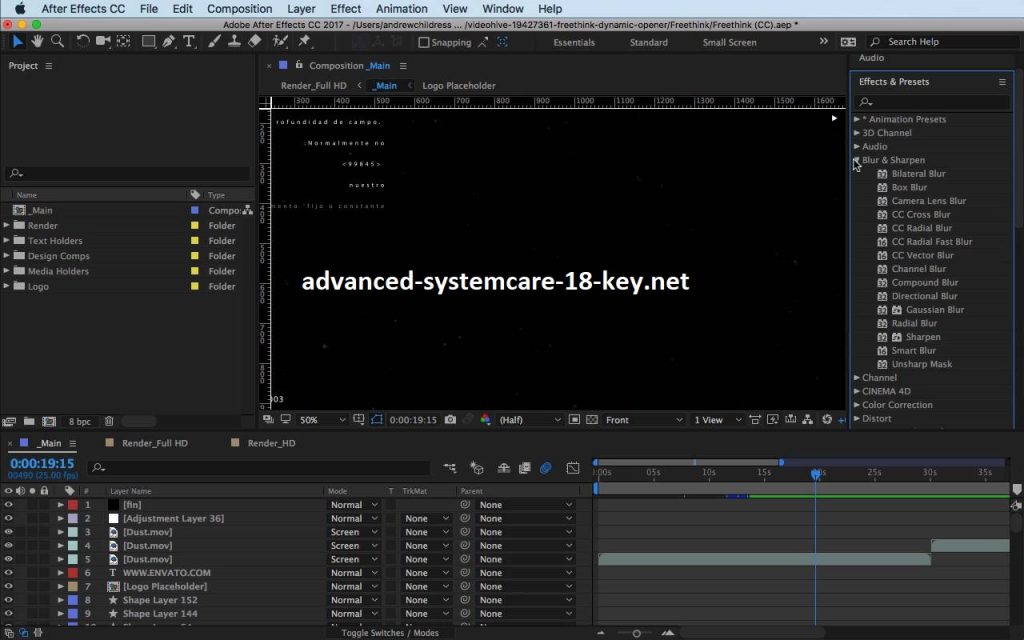
Task: Click the yellow label swatch for Render folder
Action: tap(195, 226)
